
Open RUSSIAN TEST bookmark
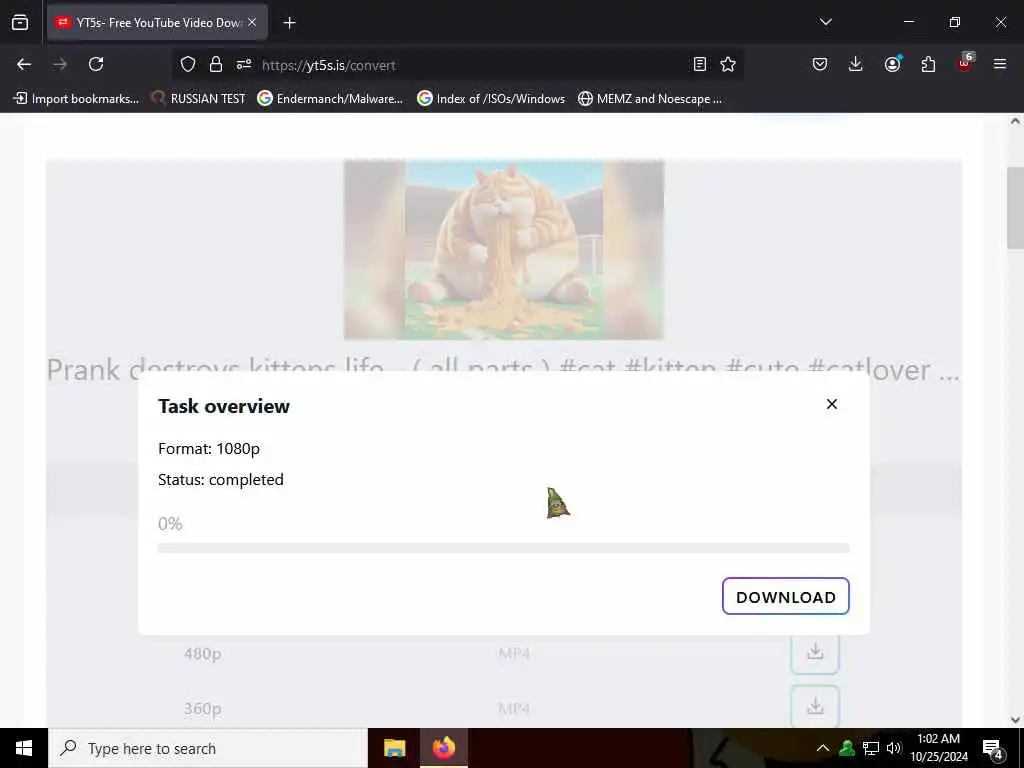198,99
